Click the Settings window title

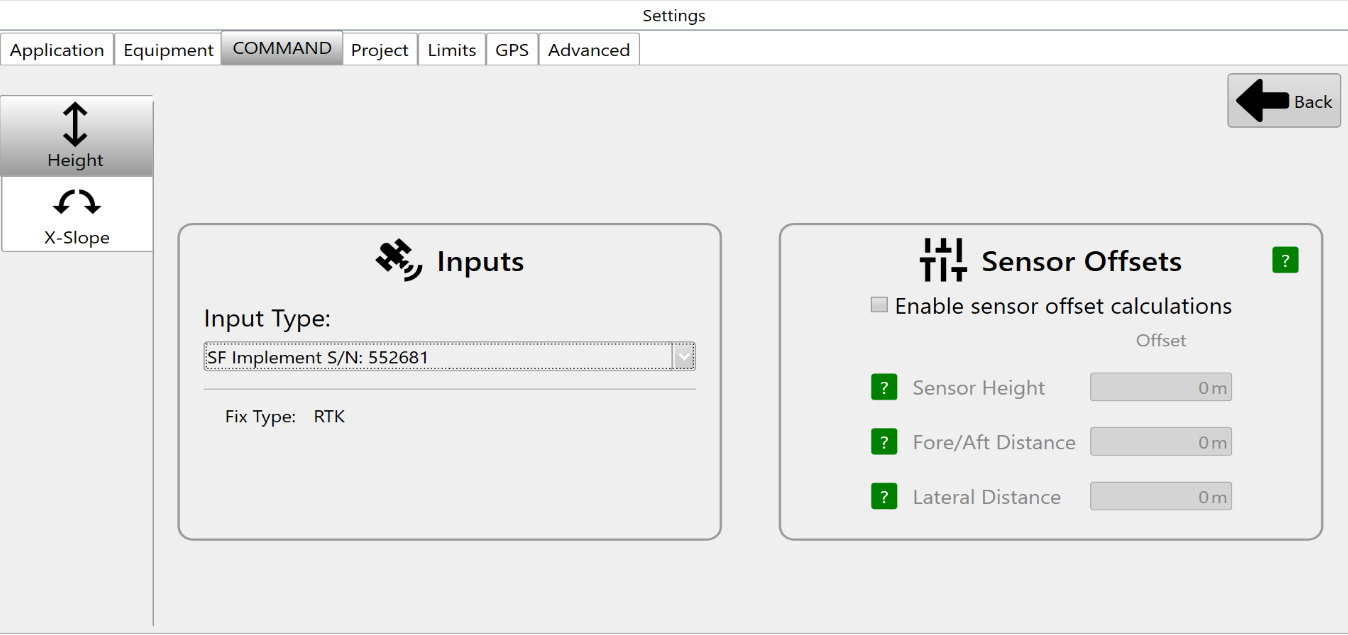[x=674, y=15]
